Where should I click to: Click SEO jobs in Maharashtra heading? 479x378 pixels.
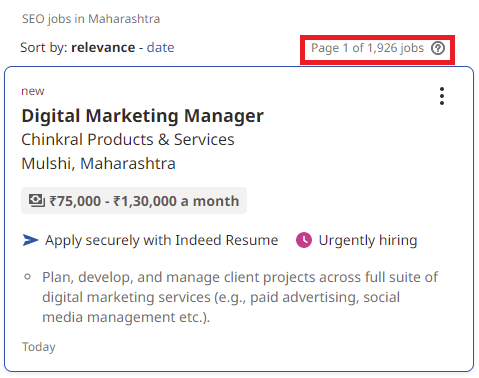point(91,19)
